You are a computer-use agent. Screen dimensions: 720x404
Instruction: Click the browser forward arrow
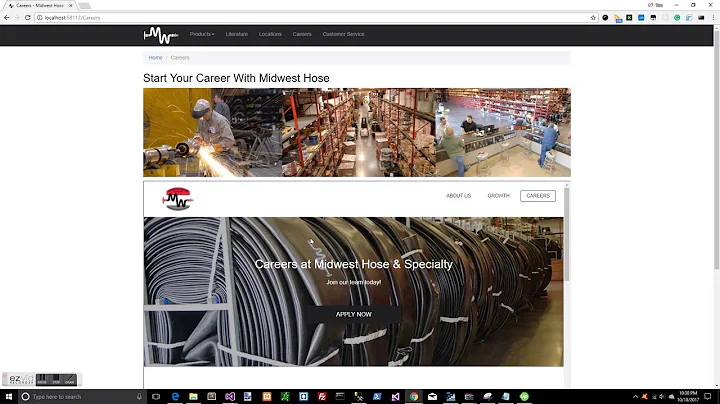(17, 17)
